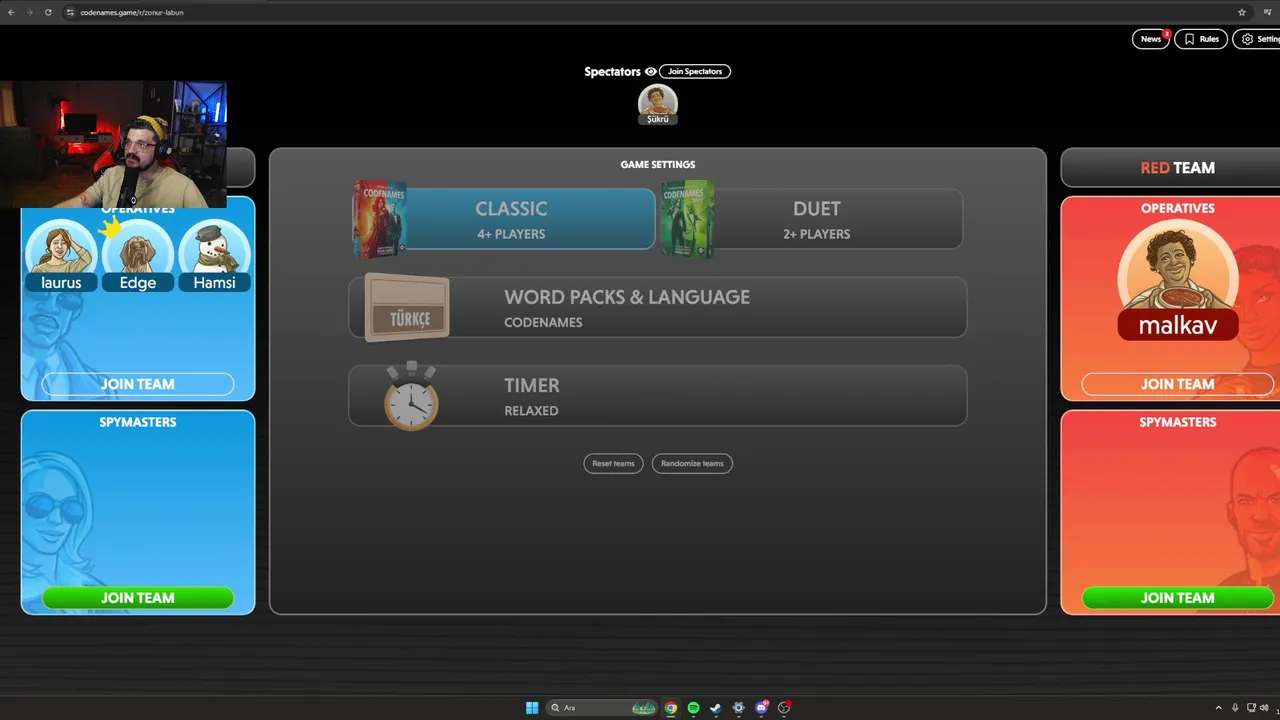Click the Reset teams button

[x=613, y=463]
